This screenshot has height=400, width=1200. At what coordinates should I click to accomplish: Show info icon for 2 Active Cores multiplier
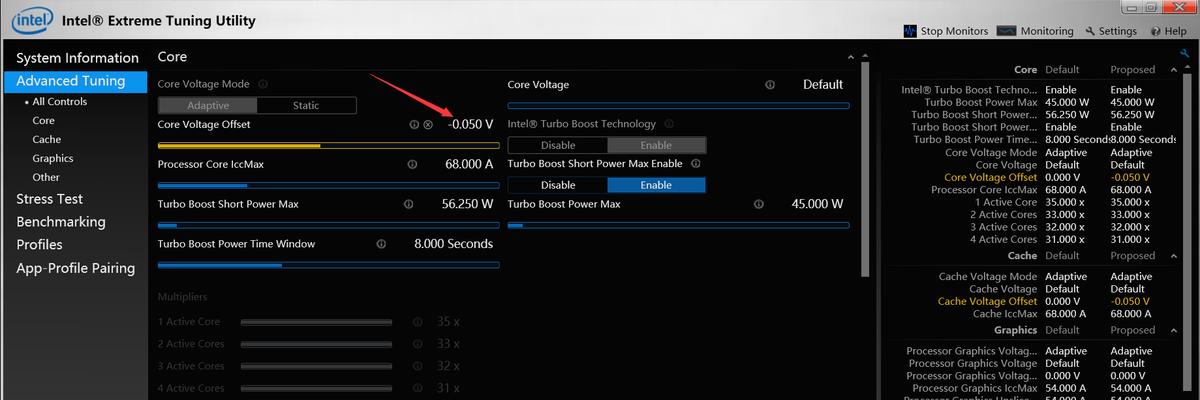[x=418, y=344]
